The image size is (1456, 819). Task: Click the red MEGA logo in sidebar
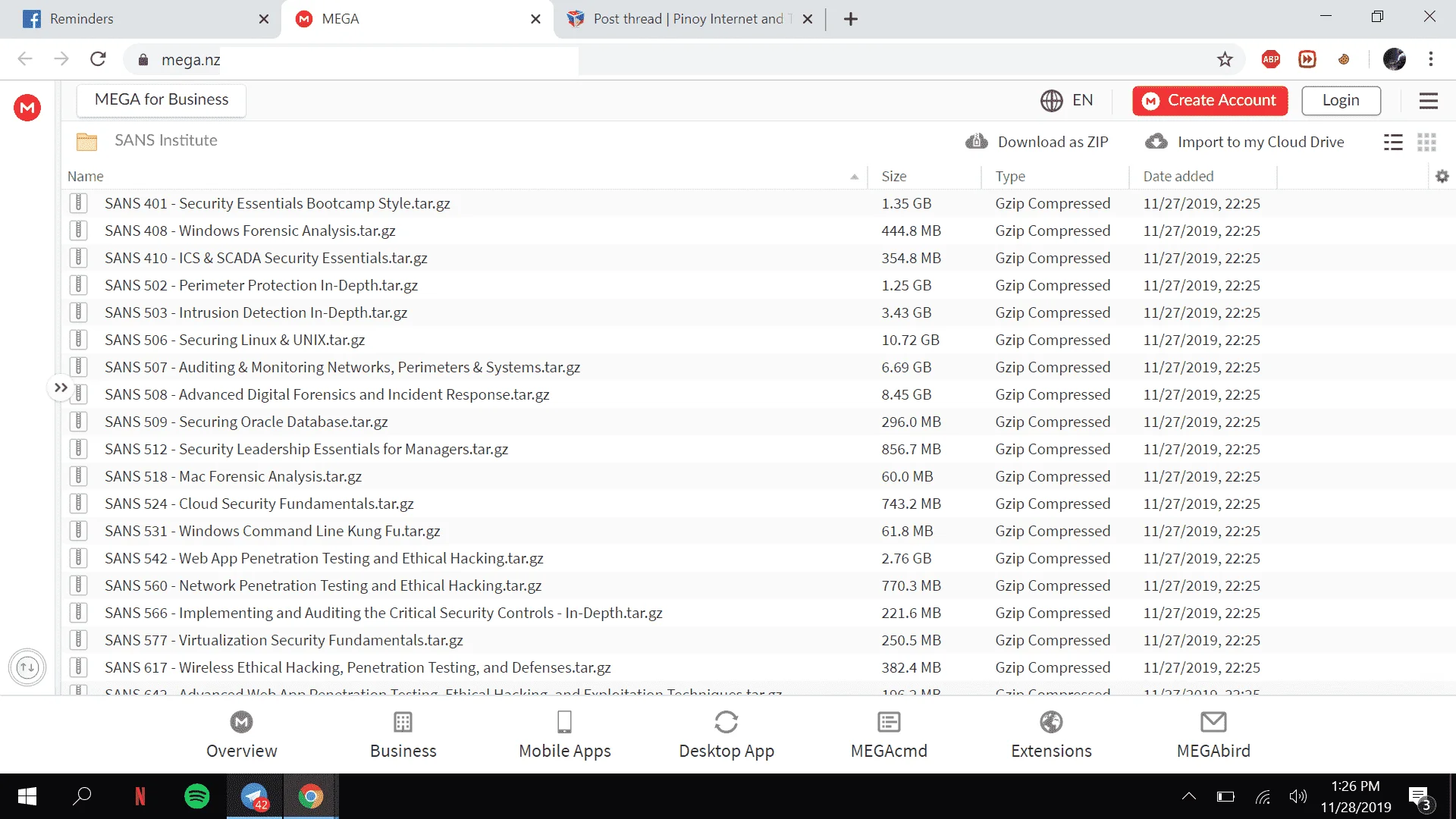pyautogui.click(x=27, y=108)
